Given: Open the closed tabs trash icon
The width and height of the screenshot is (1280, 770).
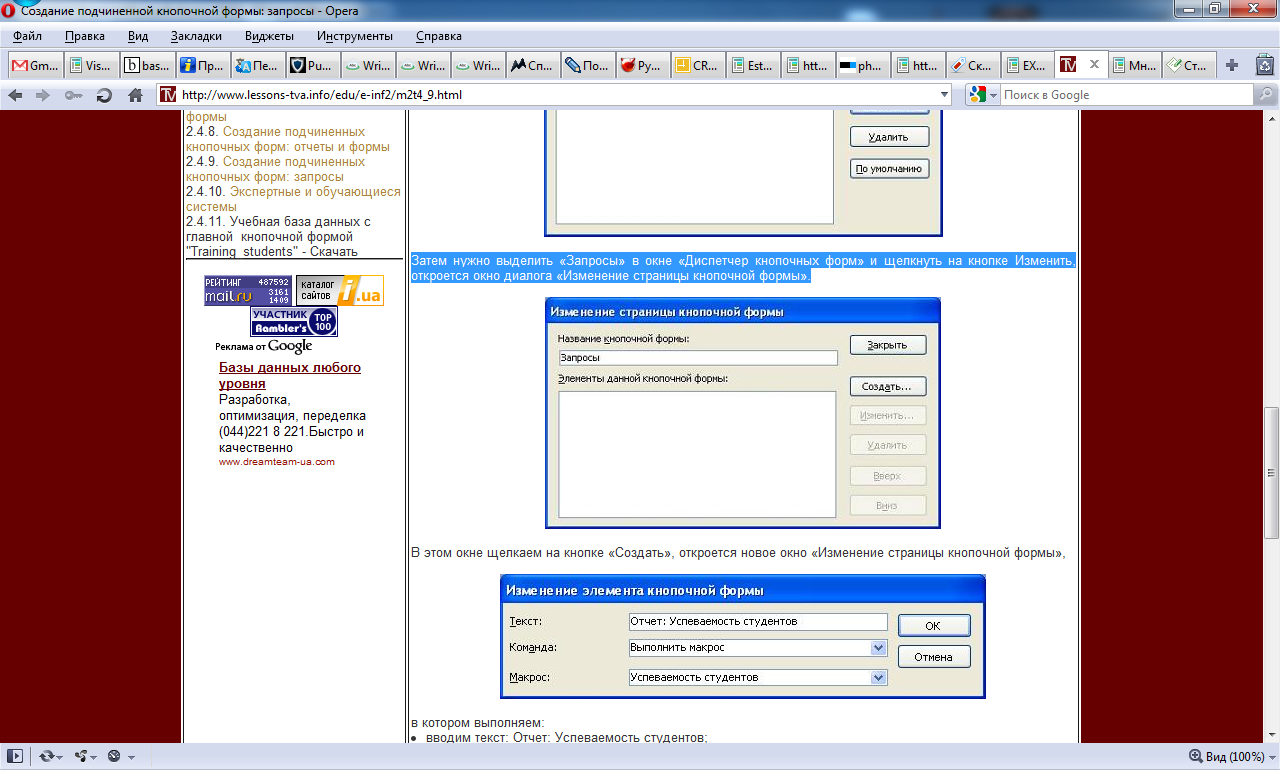Looking at the screenshot, I should (x=1265, y=65).
